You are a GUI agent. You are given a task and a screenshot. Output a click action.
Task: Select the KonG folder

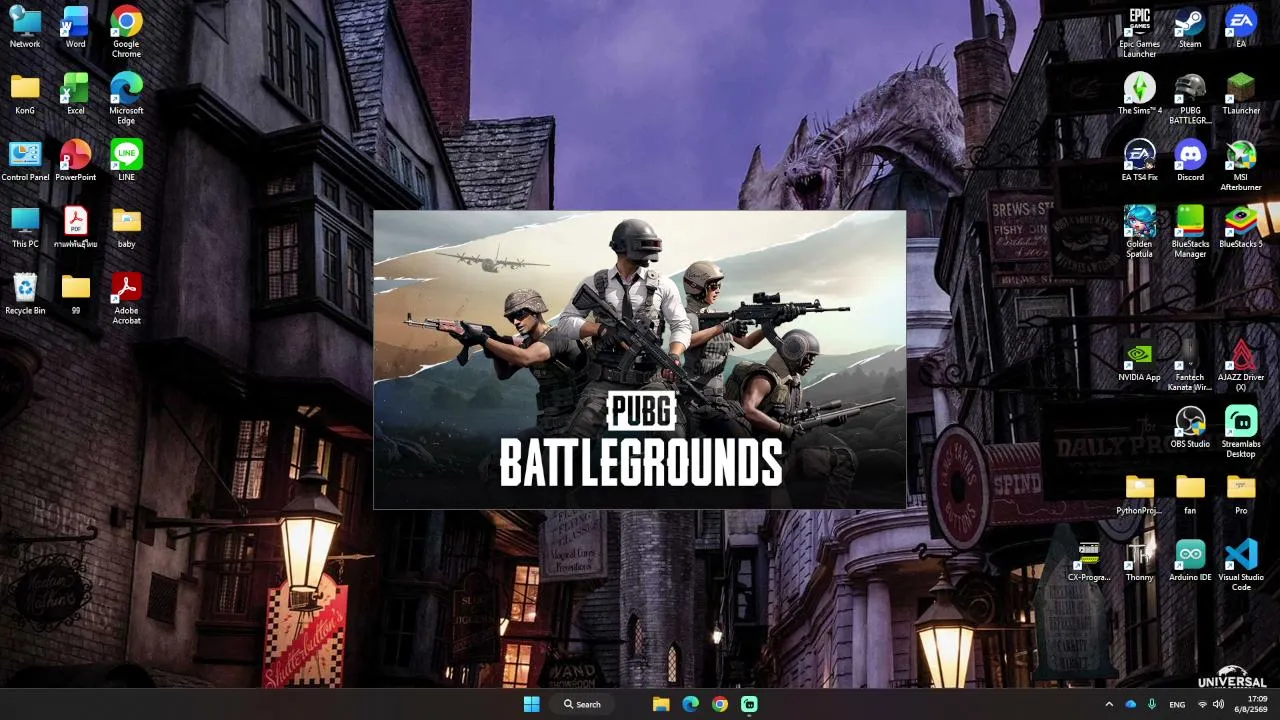pyautogui.click(x=25, y=95)
